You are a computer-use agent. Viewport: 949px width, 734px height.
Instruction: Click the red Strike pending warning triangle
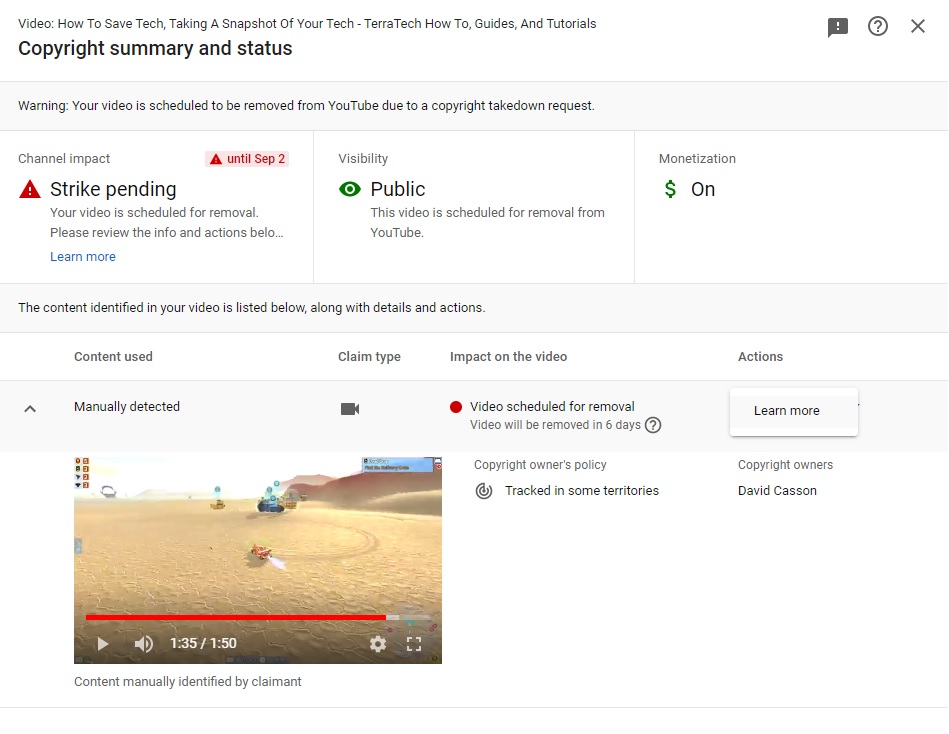point(30,189)
